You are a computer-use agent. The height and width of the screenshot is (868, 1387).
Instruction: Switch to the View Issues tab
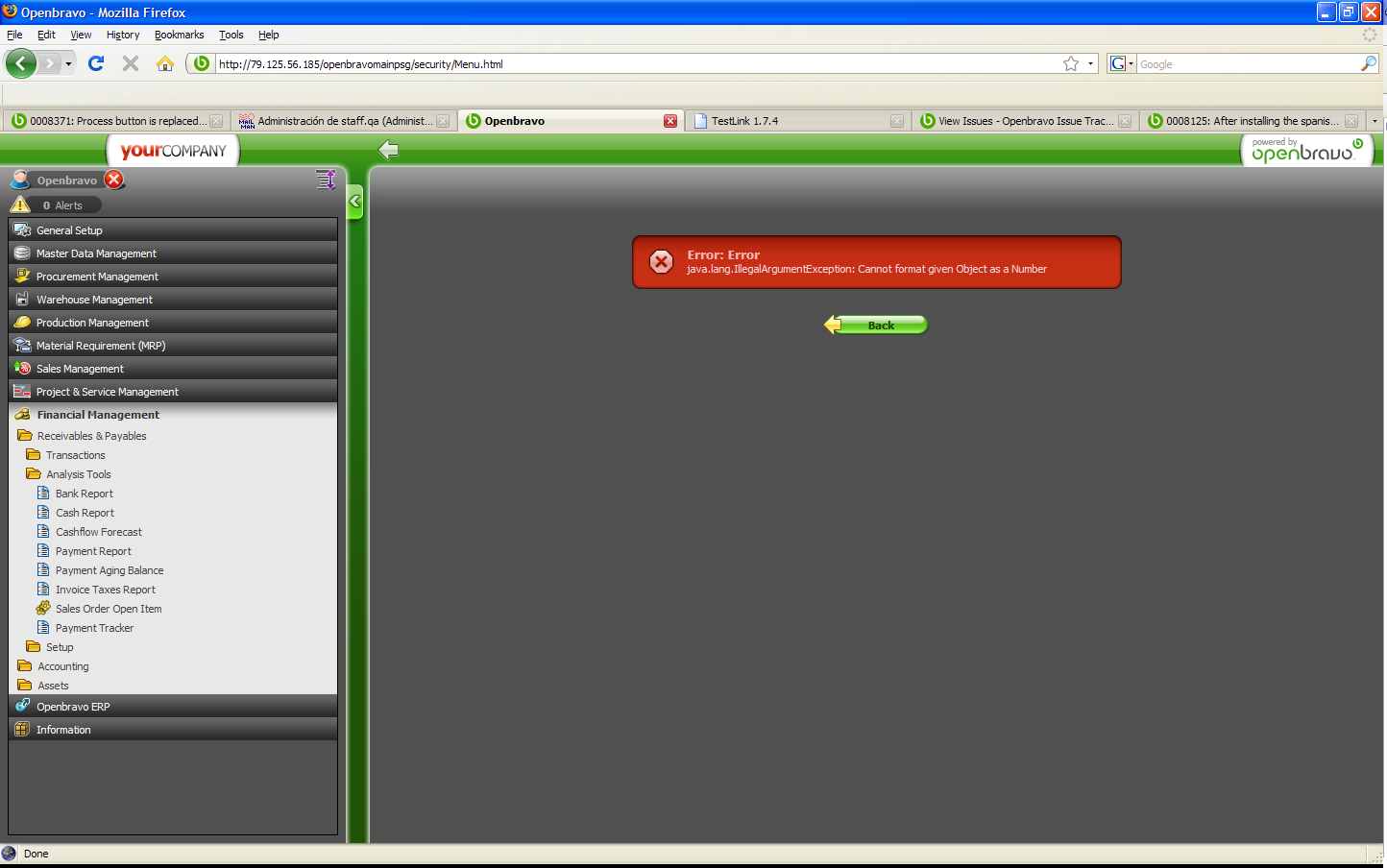pos(1025,121)
